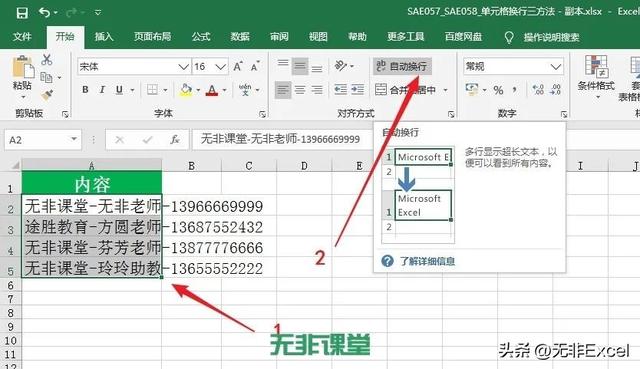Open the Undo history dropdown arrow
This screenshot has width=640, height=369.
click(x=56, y=13)
